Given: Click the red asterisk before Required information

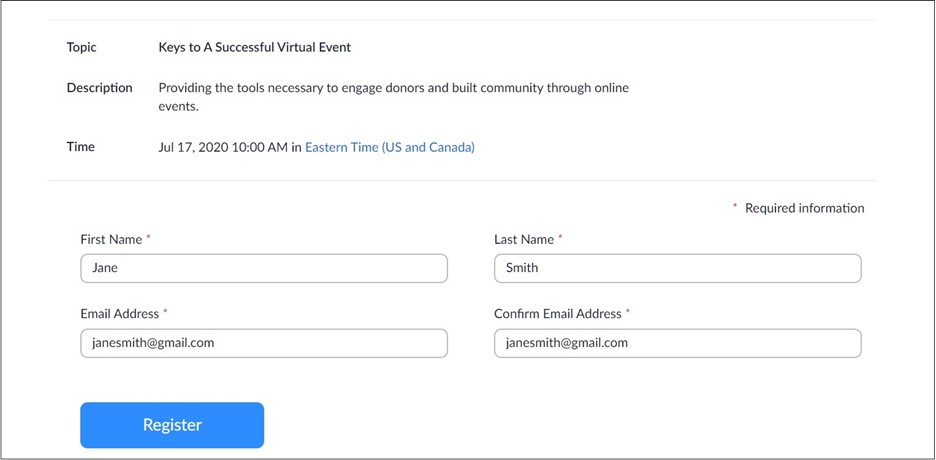Looking at the screenshot, I should pyautogui.click(x=735, y=206).
